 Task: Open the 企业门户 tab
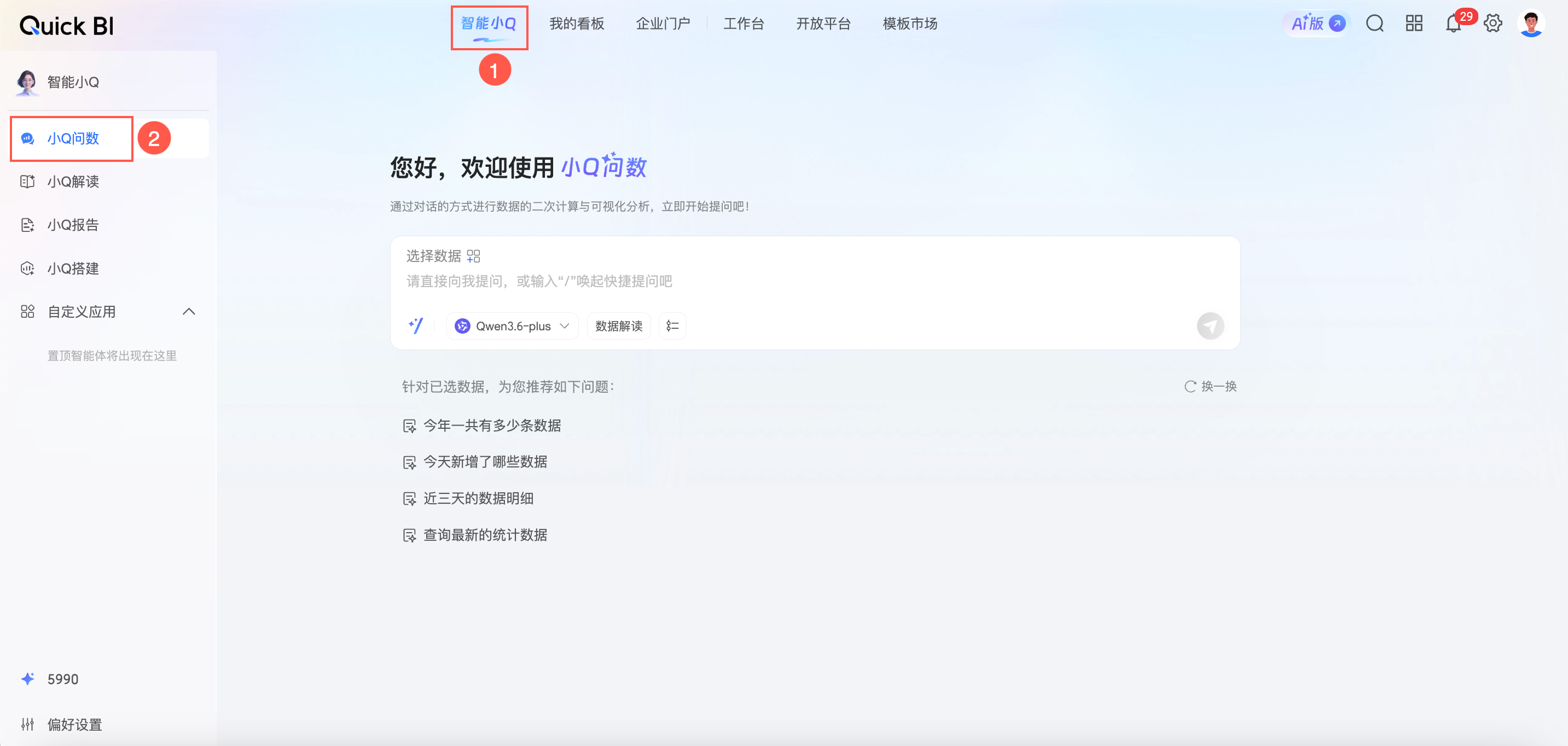663,24
